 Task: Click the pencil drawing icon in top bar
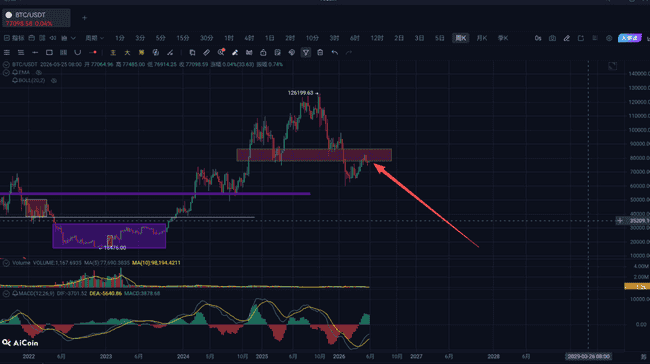567,38
